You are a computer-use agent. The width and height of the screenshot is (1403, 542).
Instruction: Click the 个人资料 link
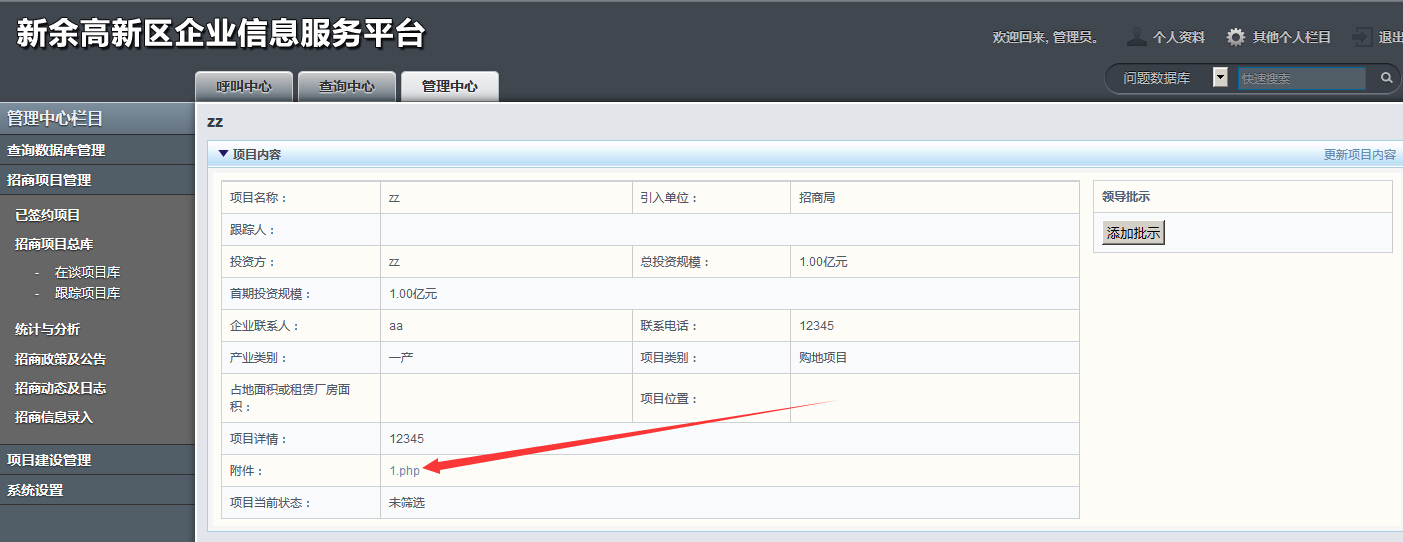[x=1178, y=37]
